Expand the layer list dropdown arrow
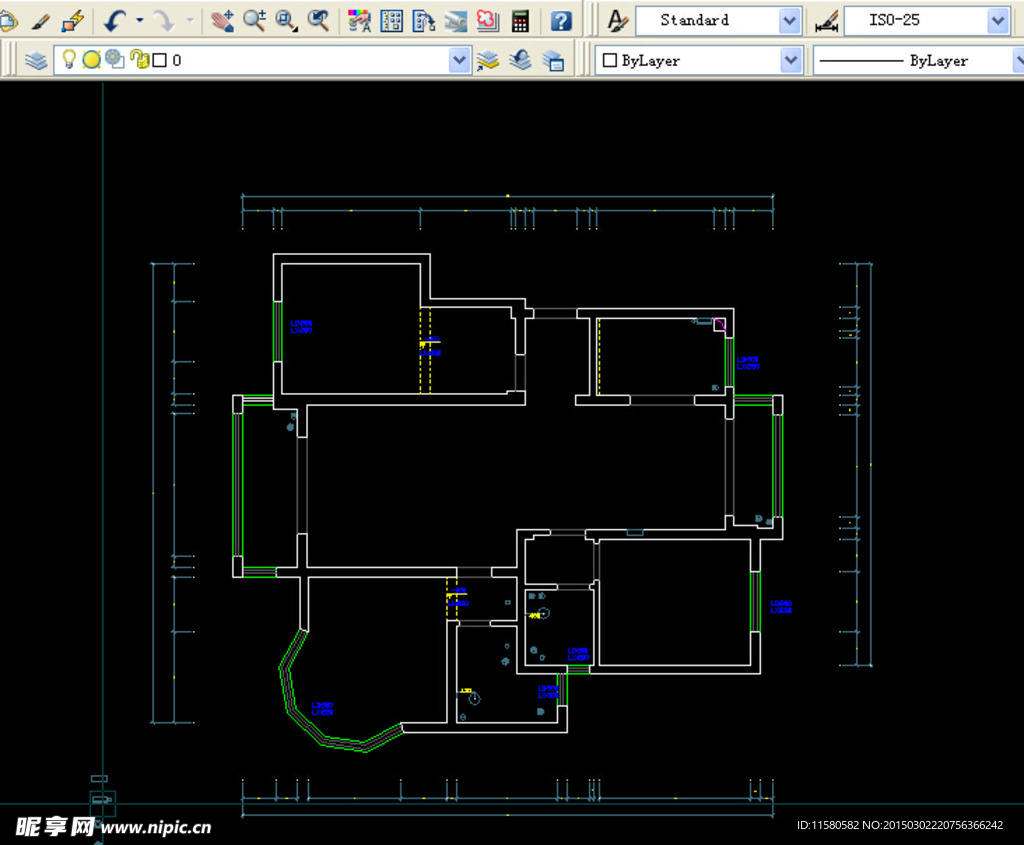 [x=460, y=61]
